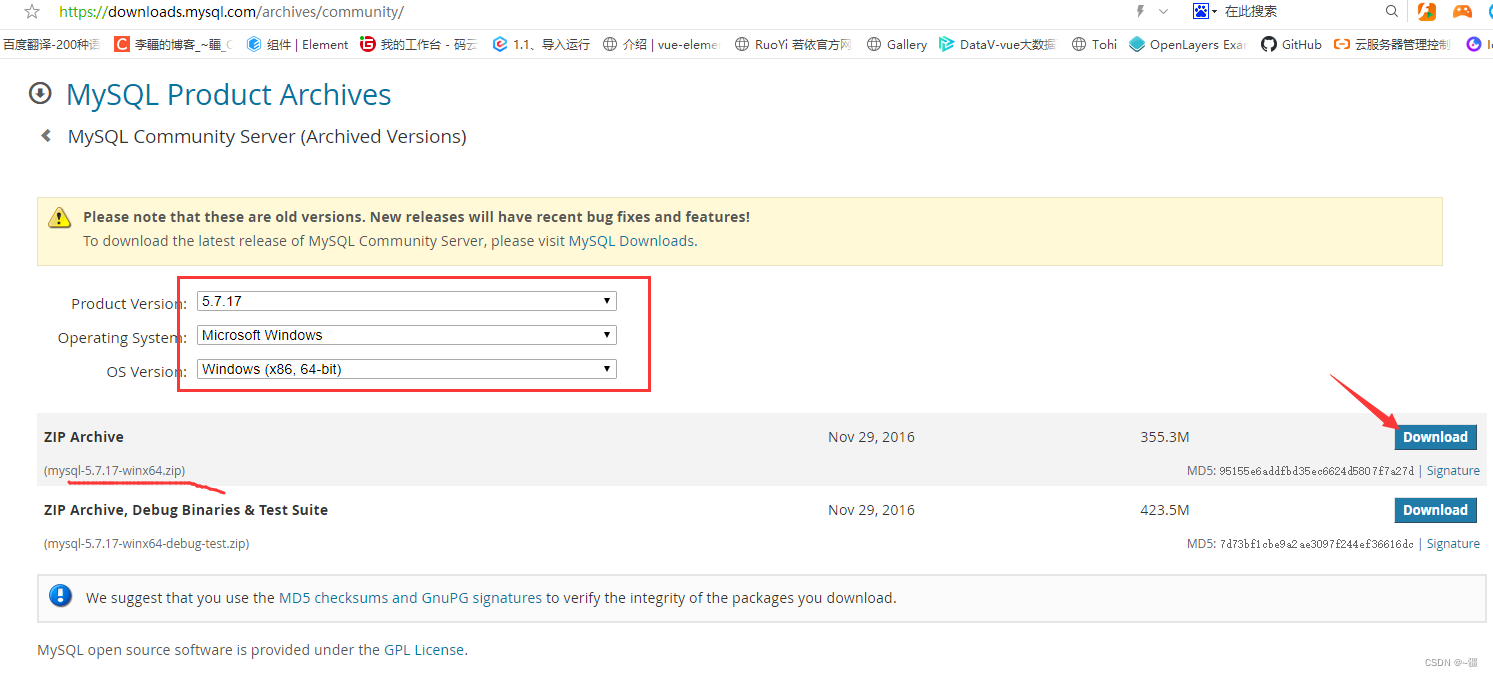
Task: Follow the MySQL Downloads link
Action: point(631,241)
